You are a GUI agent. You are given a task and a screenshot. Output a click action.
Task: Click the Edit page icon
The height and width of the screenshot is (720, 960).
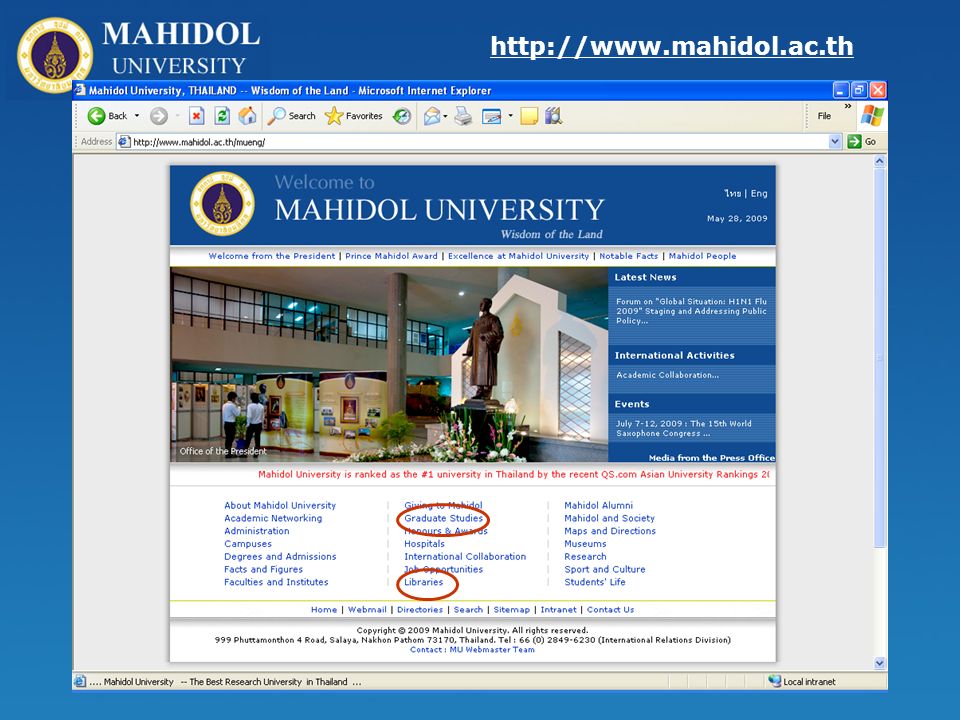point(492,116)
